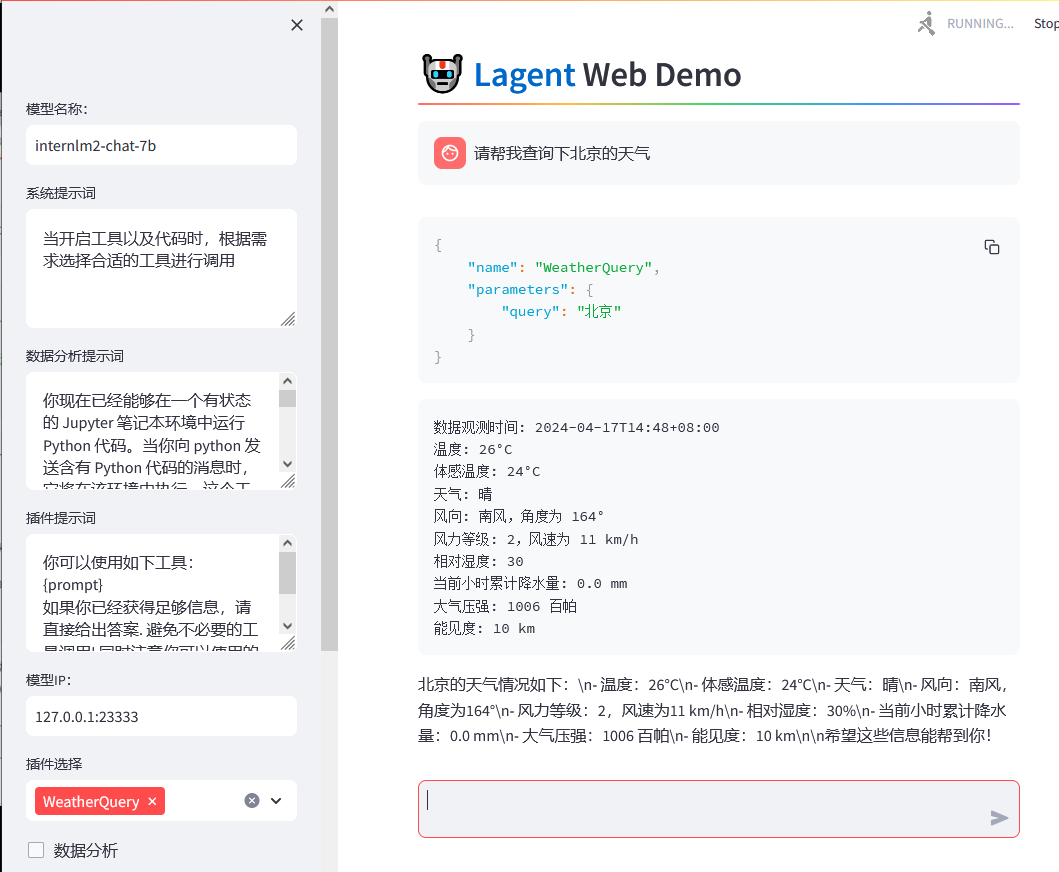Click the 数据分析提示词 label
The image size is (1059, 872).
click(75, 356)
